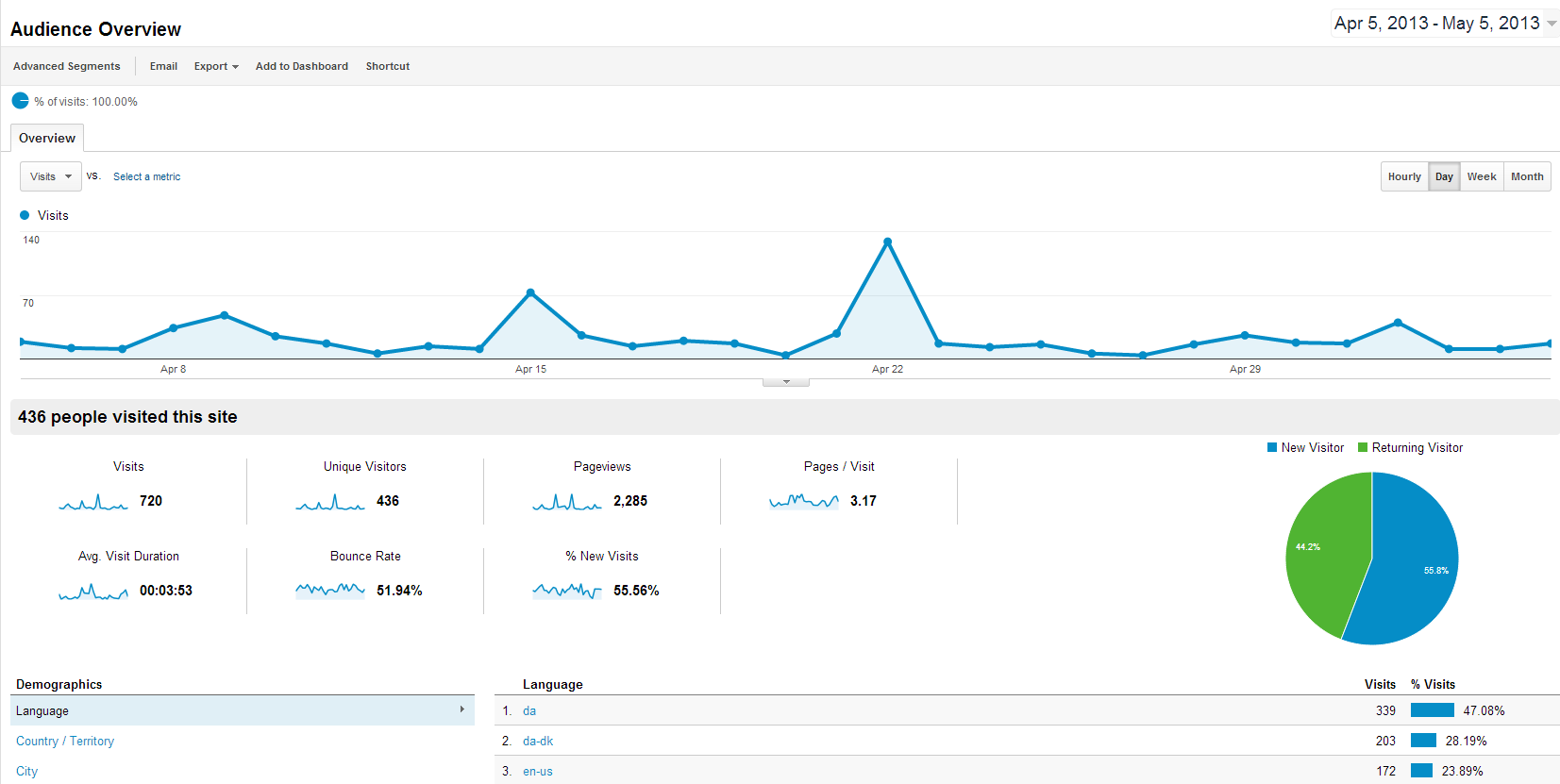Open the Visits metric dropdown
The height and width of the screenshot is (784, 1560).
click(x=51, y=176)
